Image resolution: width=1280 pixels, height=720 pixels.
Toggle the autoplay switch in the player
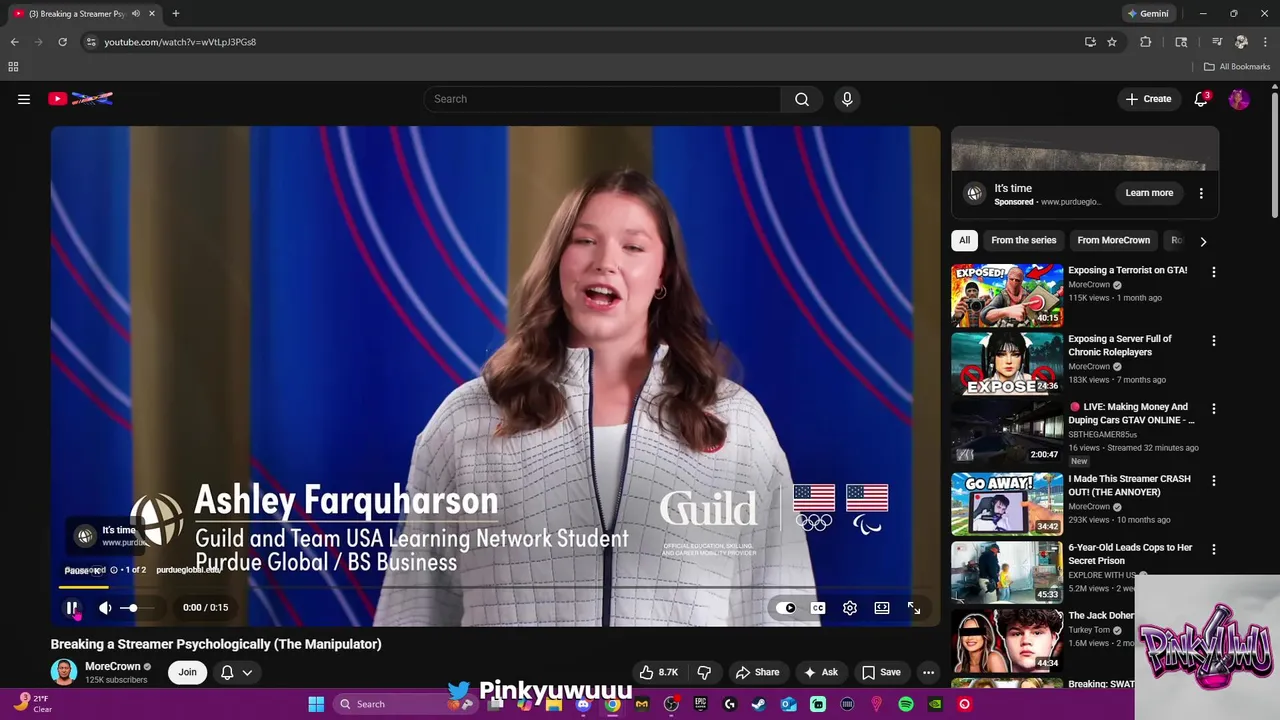tap(786, 608)
